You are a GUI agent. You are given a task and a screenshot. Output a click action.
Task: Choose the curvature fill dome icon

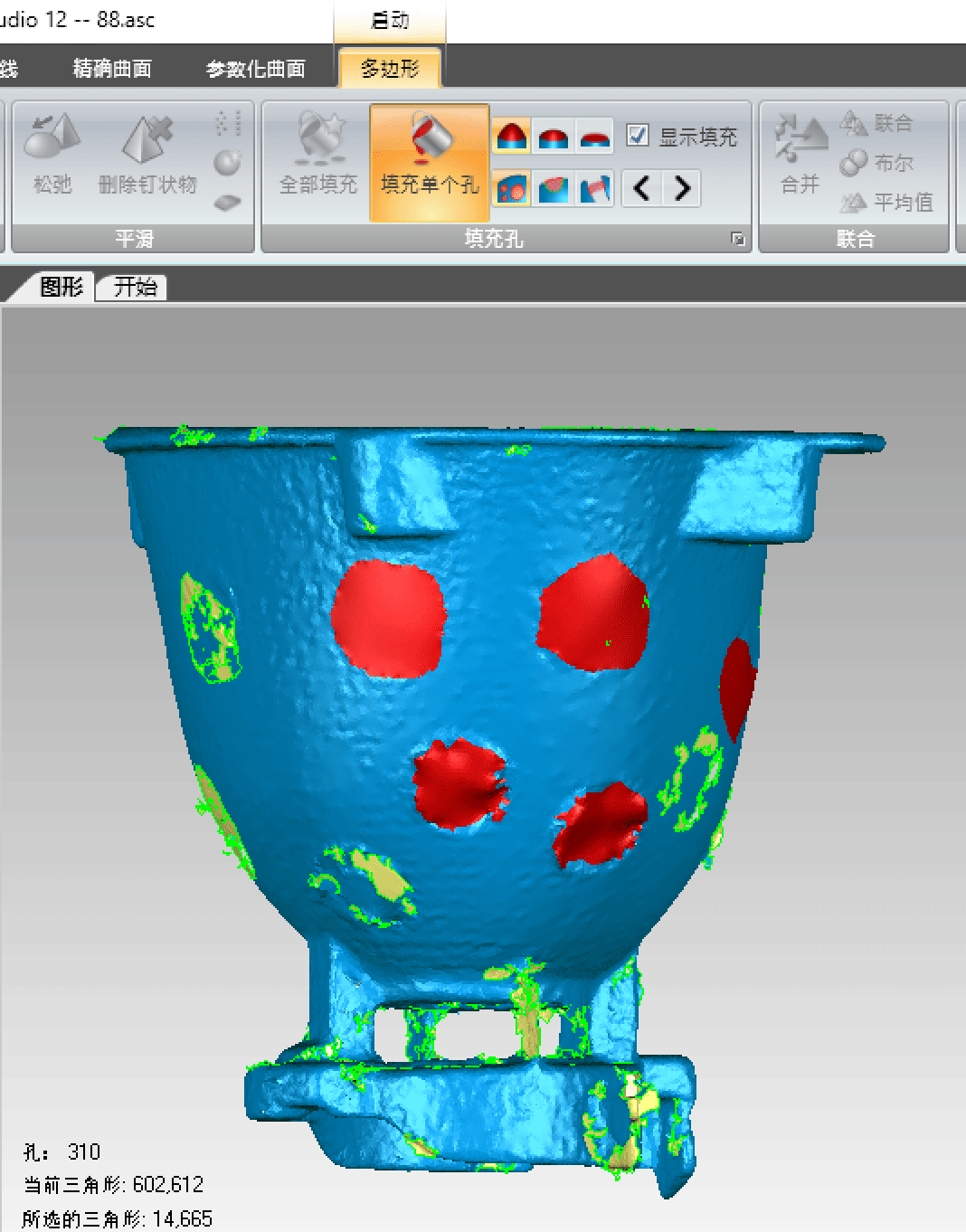click(x=512, y=137)
